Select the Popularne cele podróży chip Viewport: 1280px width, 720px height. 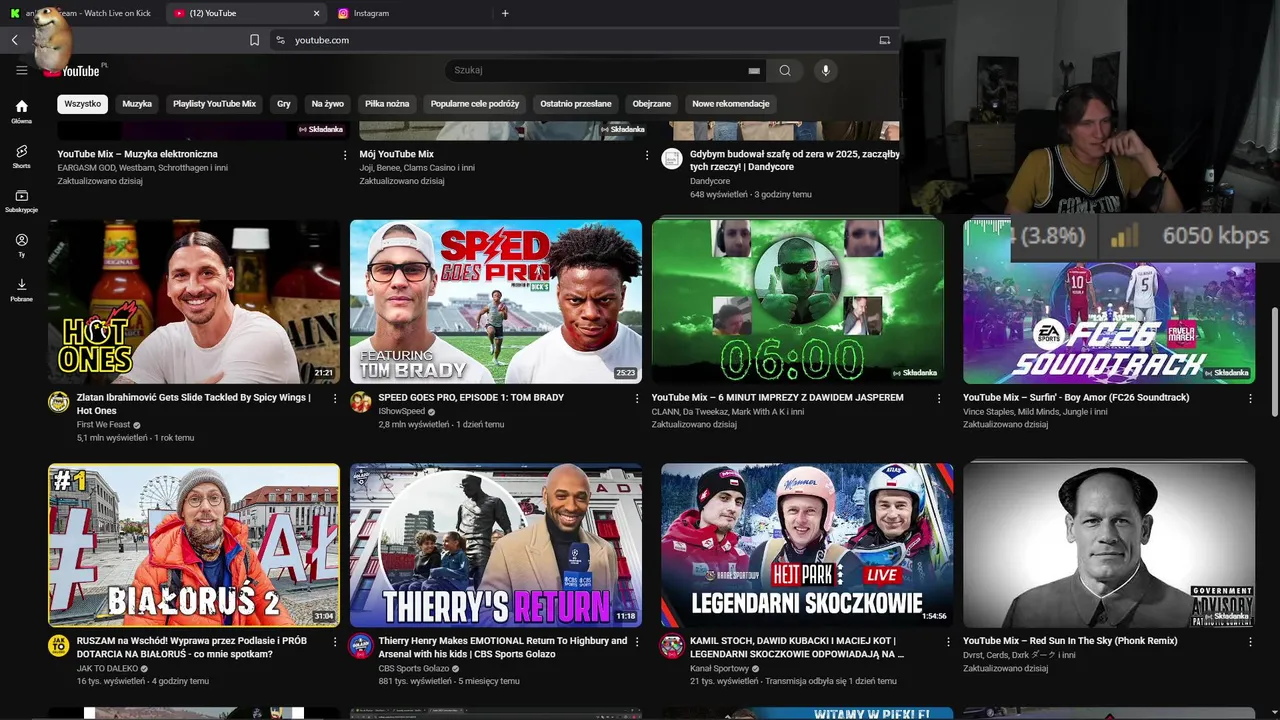click(x=475, y=104)
